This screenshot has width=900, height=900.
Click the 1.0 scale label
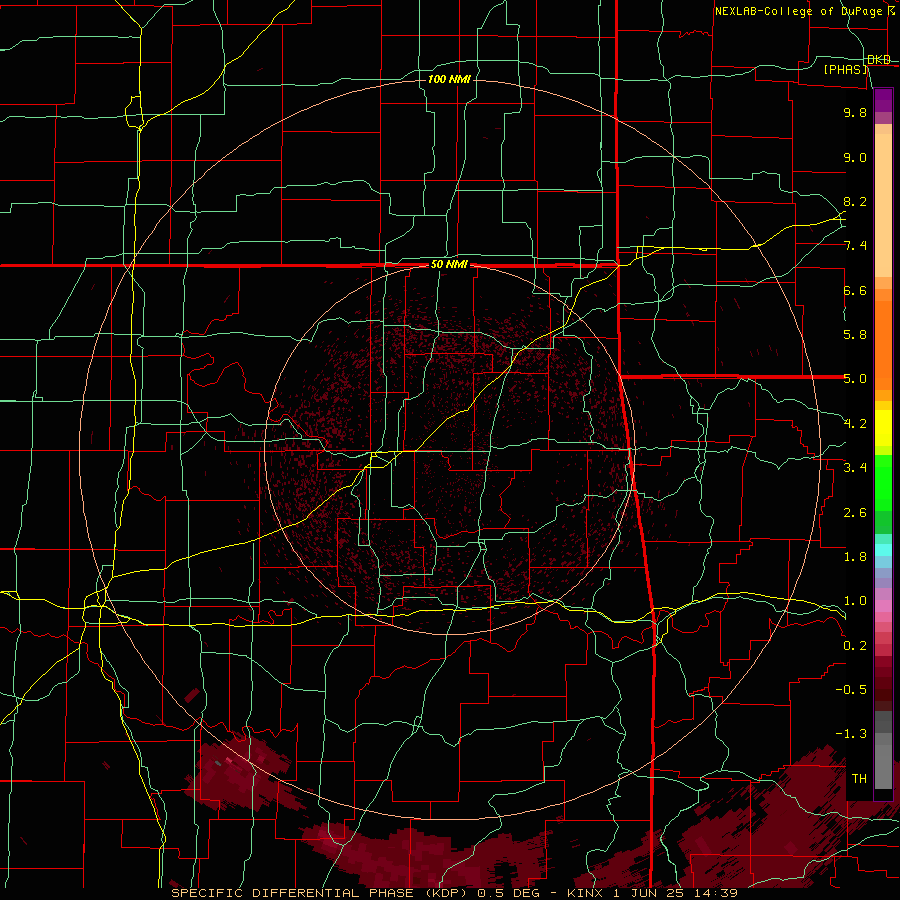tap(855, 601)
